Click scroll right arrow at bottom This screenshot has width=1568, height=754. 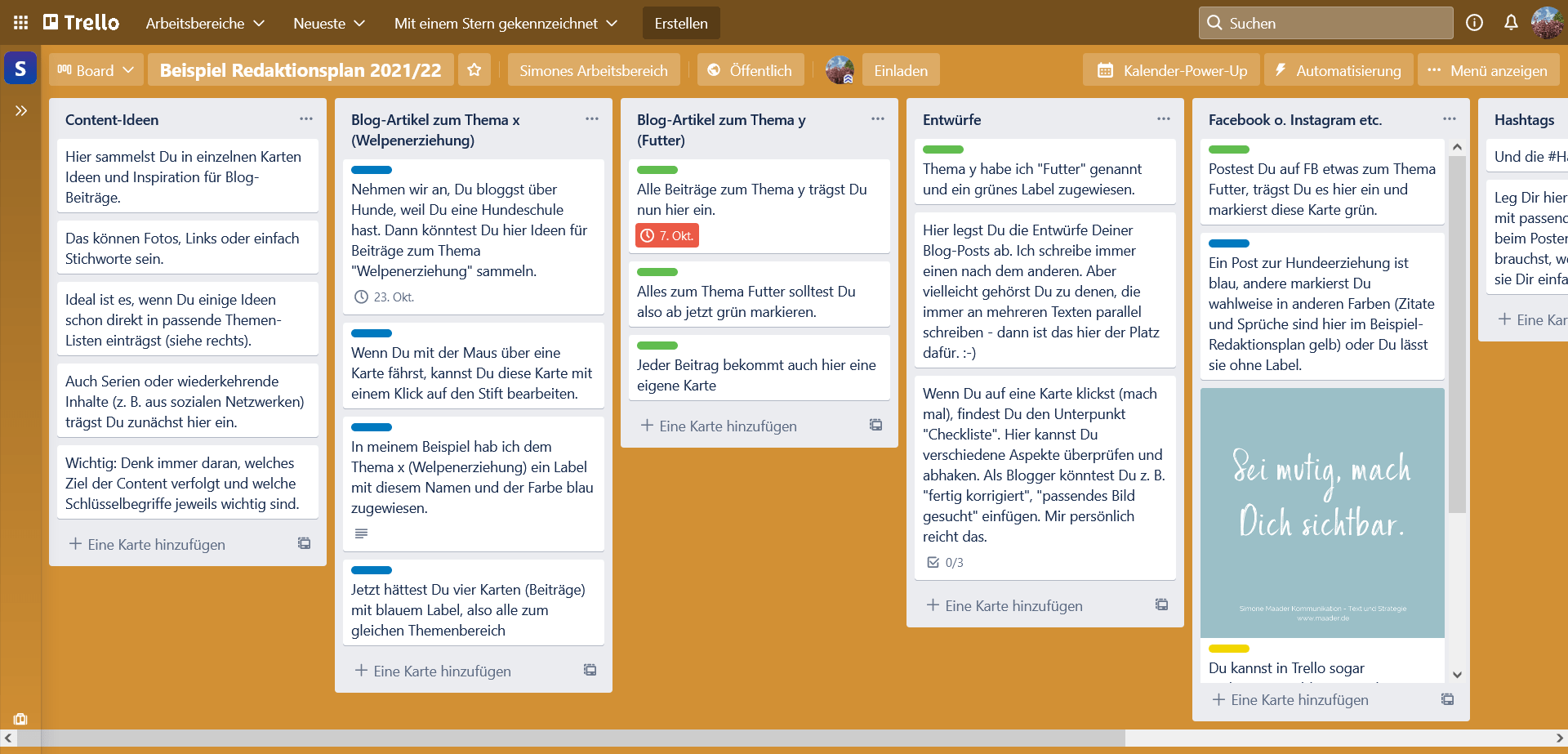(x=1559, y=738)
